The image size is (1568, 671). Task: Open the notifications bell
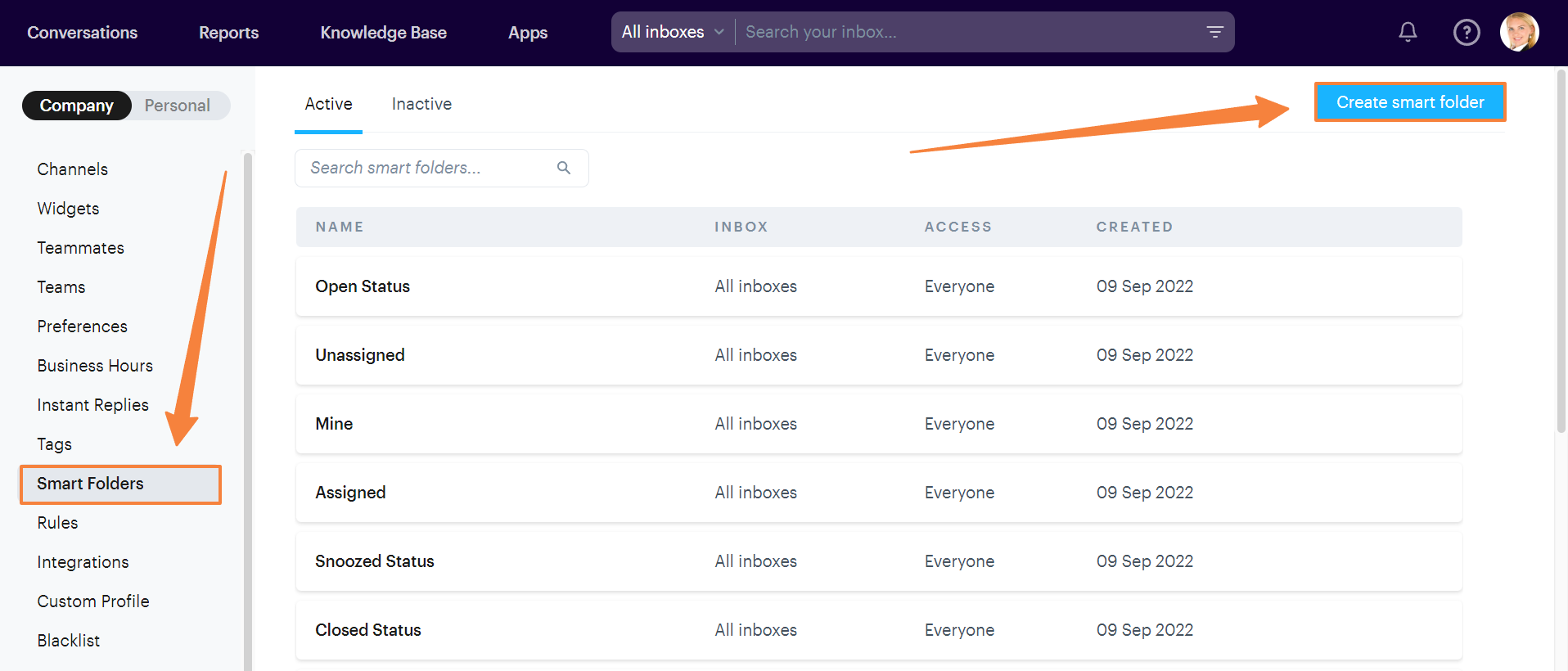pyautogui.click(x=1408, y=32)
